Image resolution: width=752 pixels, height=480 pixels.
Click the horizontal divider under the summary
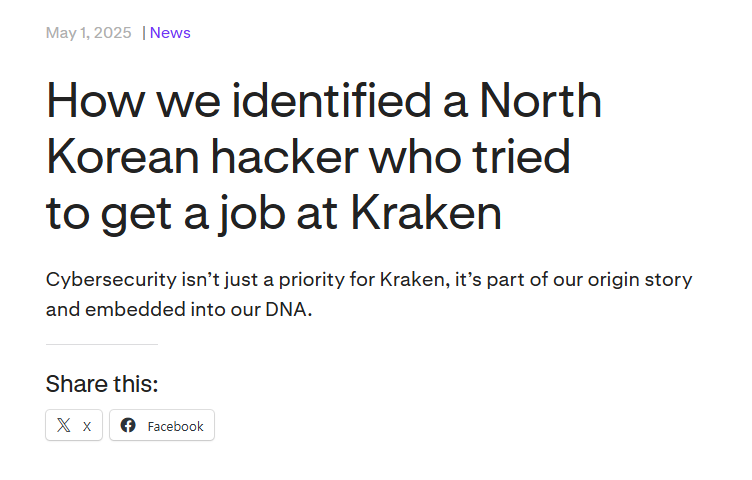point(102,344)
